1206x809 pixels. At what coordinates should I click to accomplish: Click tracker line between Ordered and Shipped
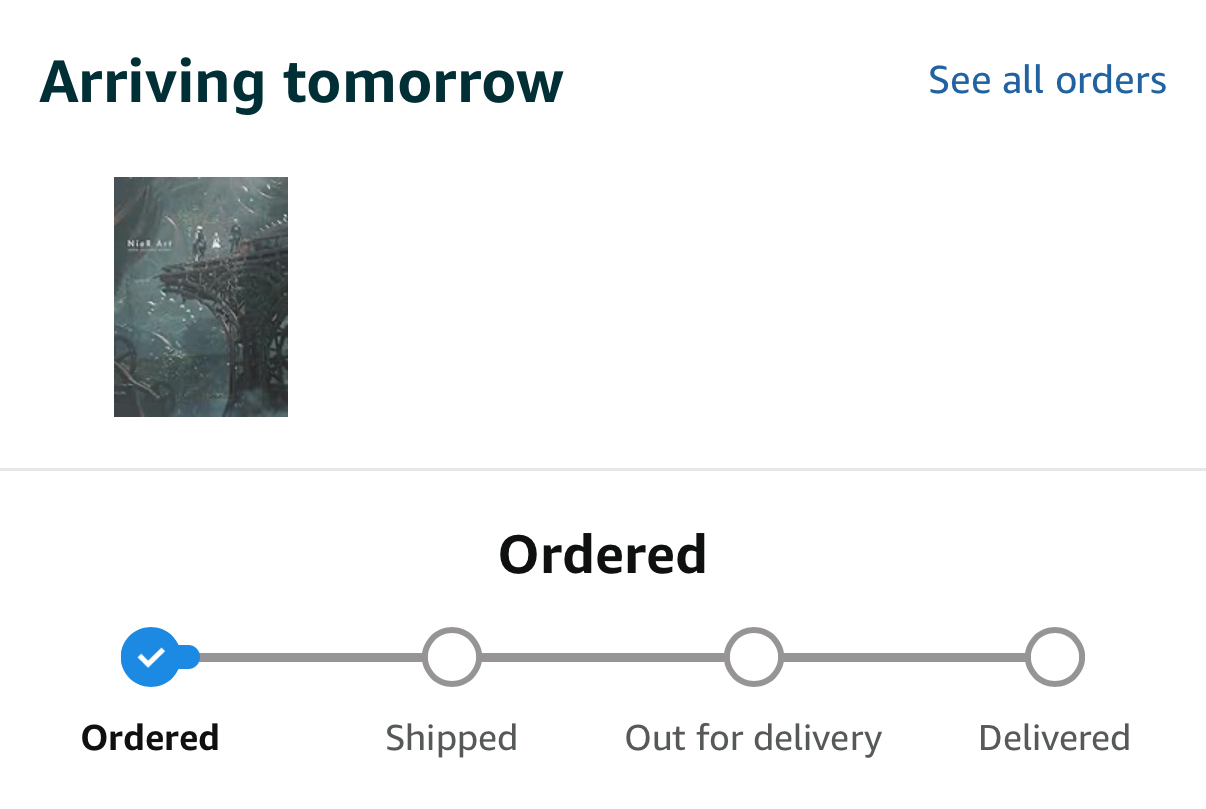[x=310, y=657]
